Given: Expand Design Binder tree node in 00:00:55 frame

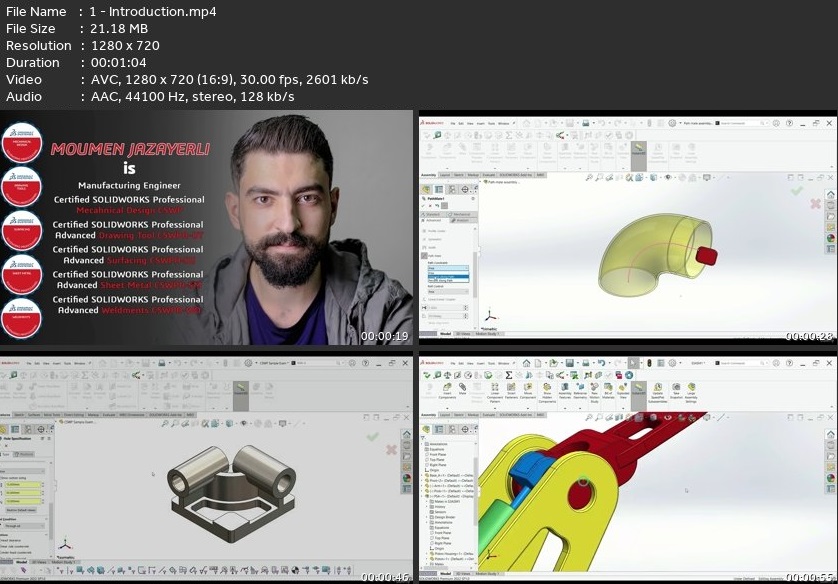Looking at the screenshot, I should click(426, 517).
